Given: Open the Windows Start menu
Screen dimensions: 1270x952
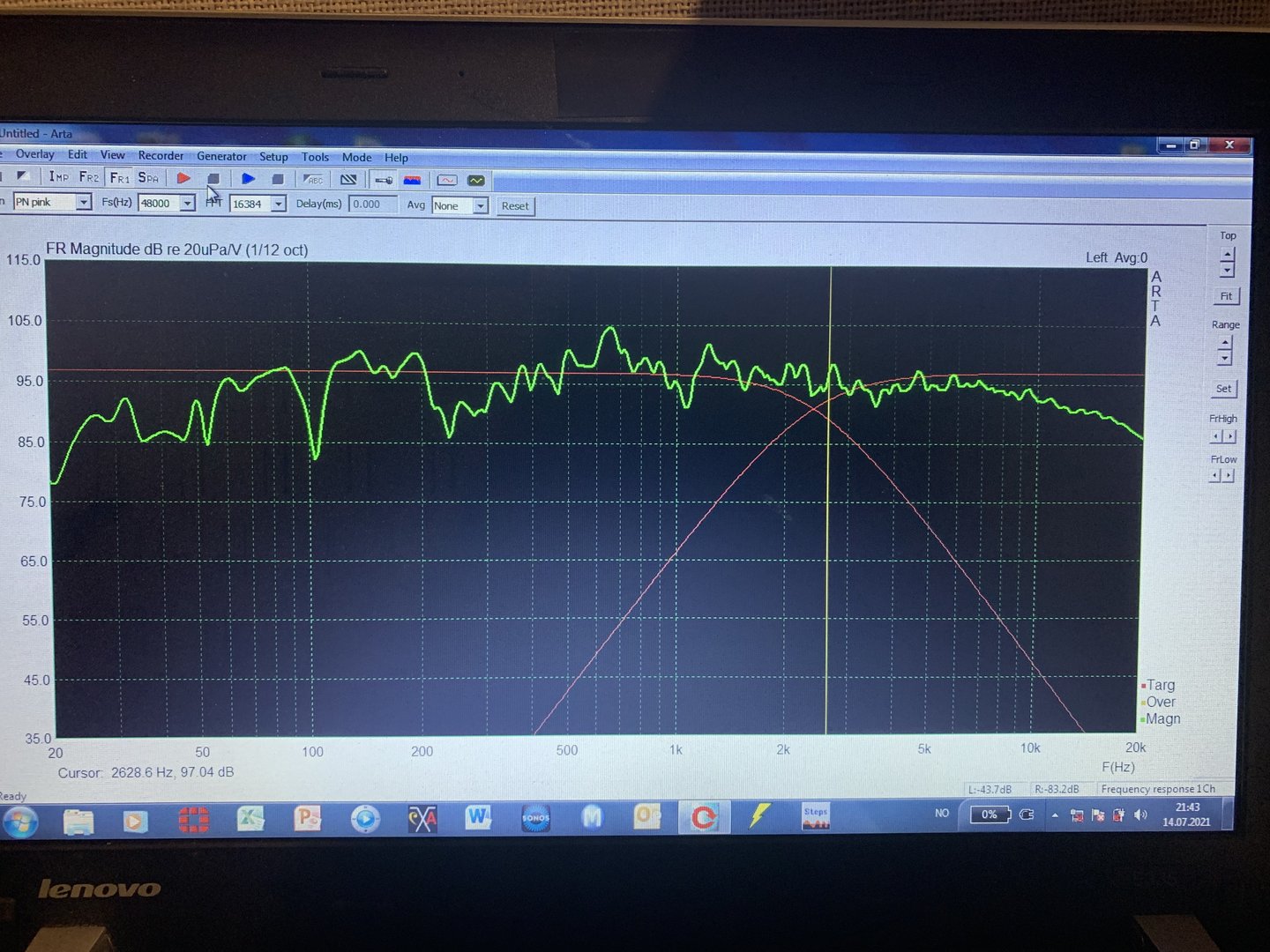Looking at the screenshot, I should click(20, 822).
